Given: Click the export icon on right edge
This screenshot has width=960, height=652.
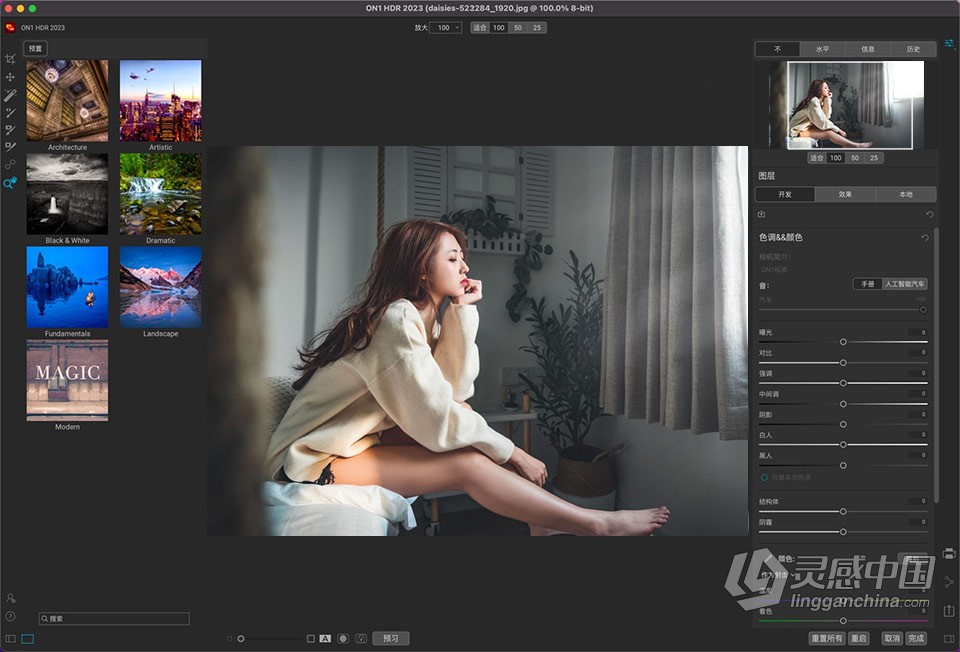Looking at the screenshot, I should tap(948, 608).
